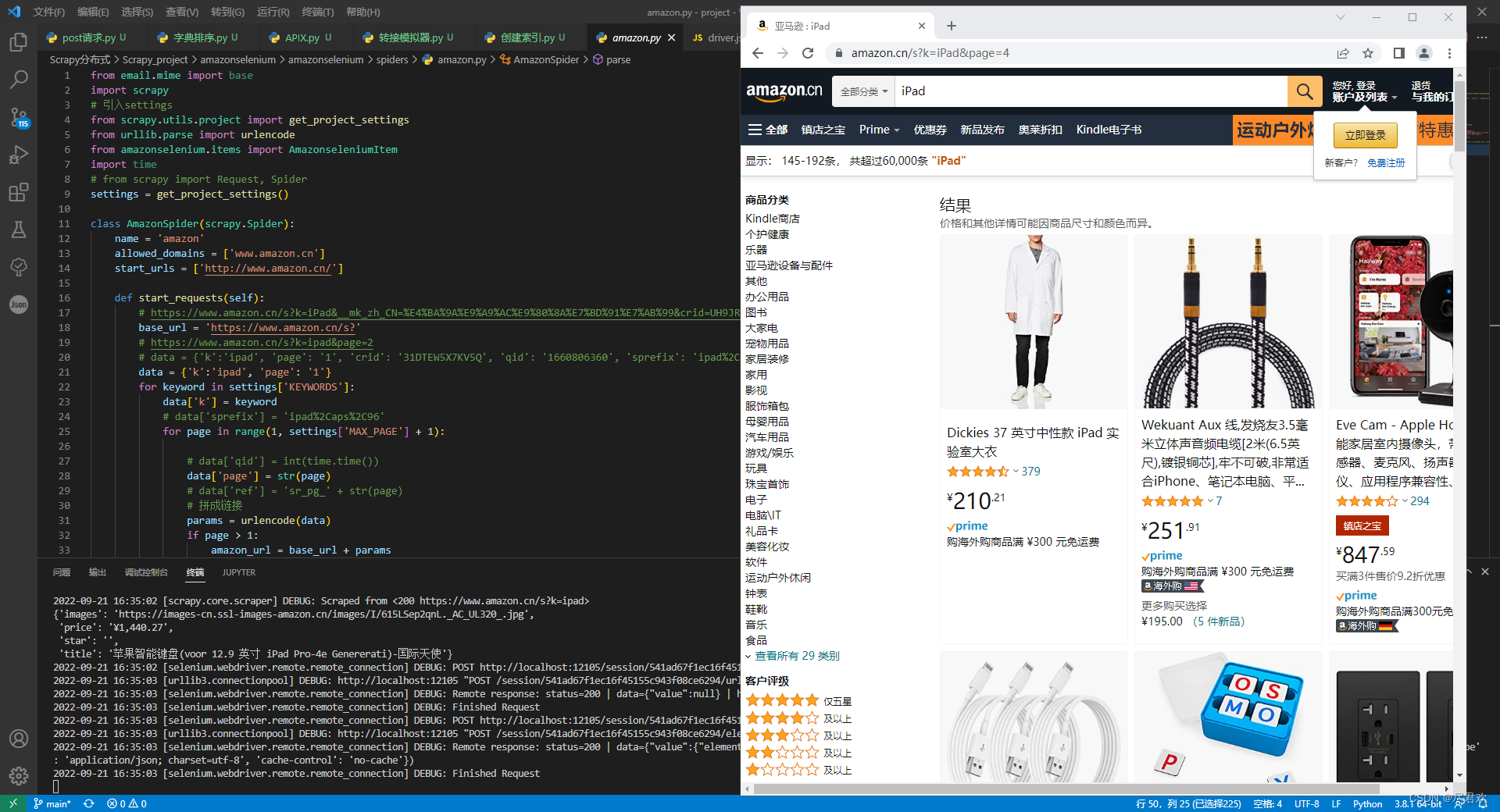The width and height of the screenshot is (1500, 812).
Task: Open the 镇店之宝 nav link
Action: (823, 130)
